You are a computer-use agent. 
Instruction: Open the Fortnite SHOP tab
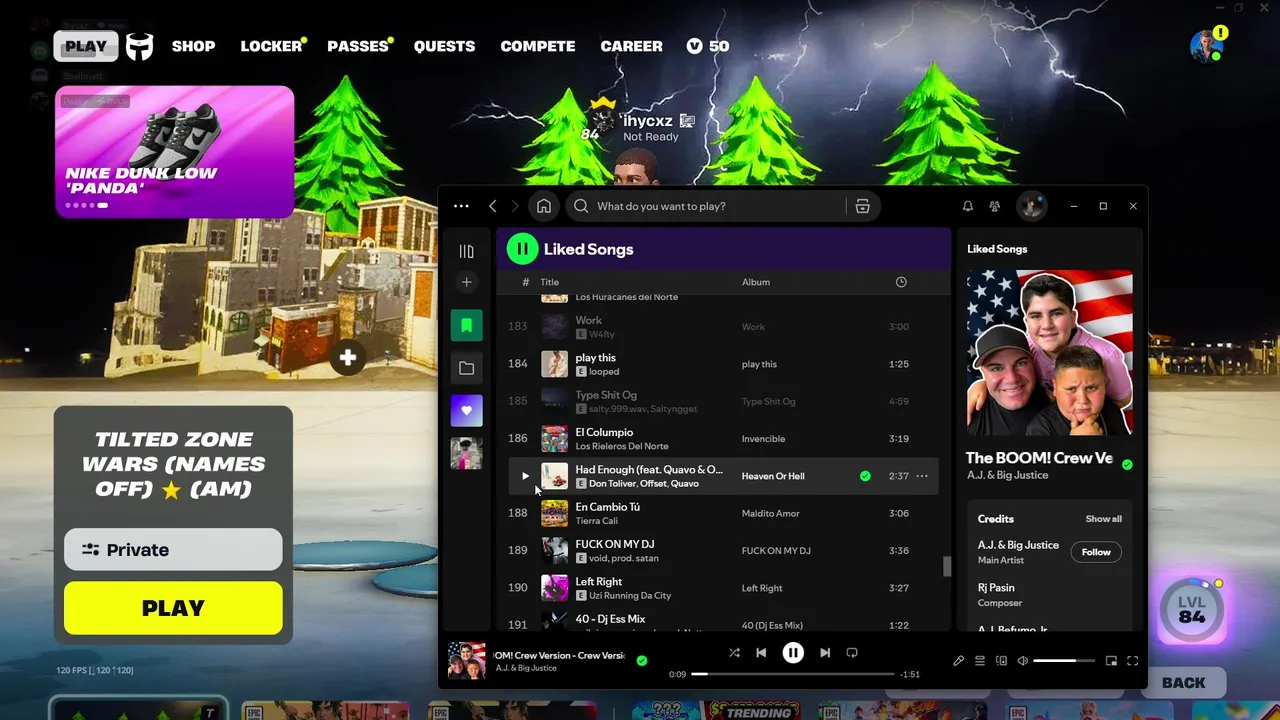pyautogui.click(x=193, y=46)
